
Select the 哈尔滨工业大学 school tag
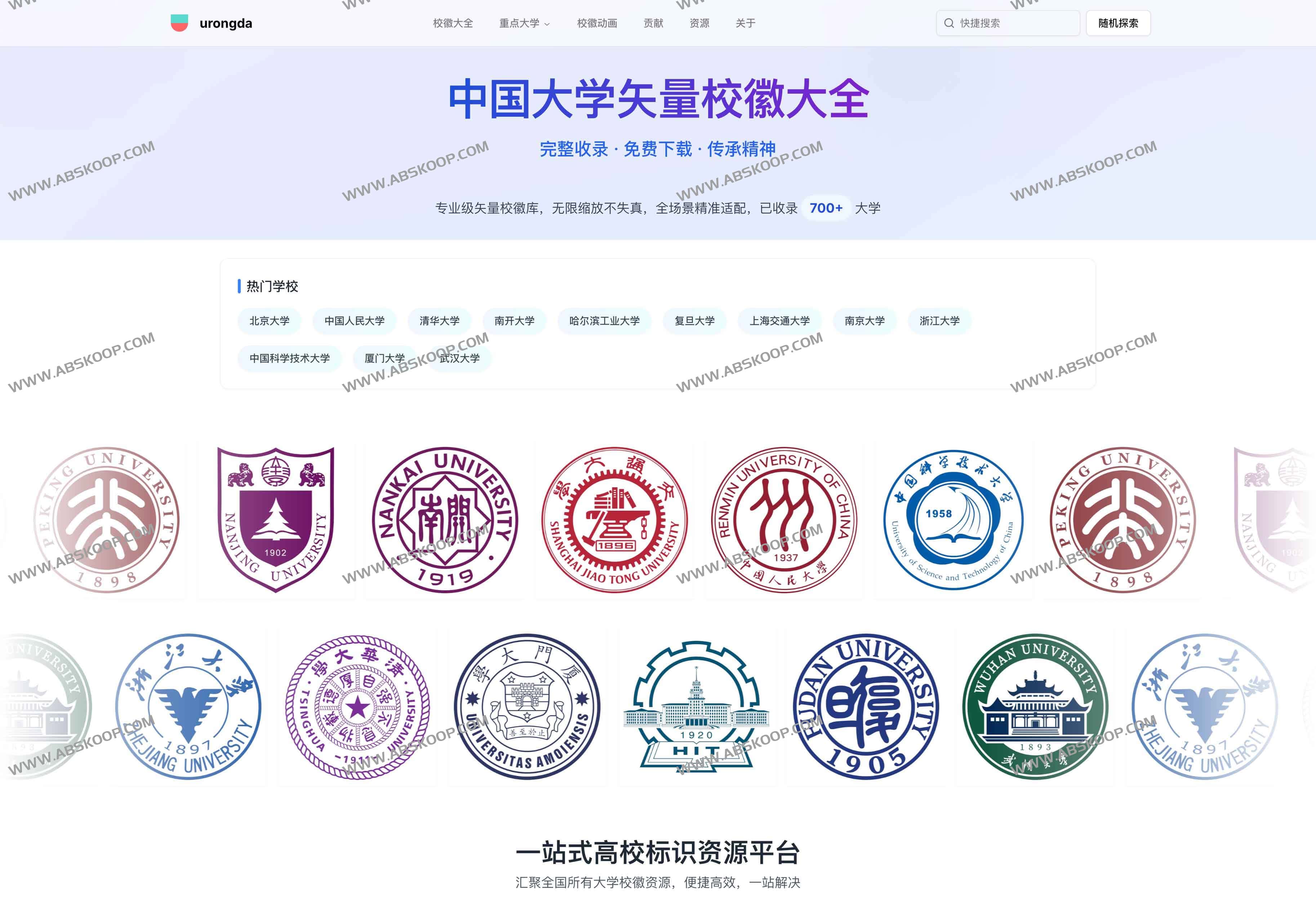click(x=604, y=321)
